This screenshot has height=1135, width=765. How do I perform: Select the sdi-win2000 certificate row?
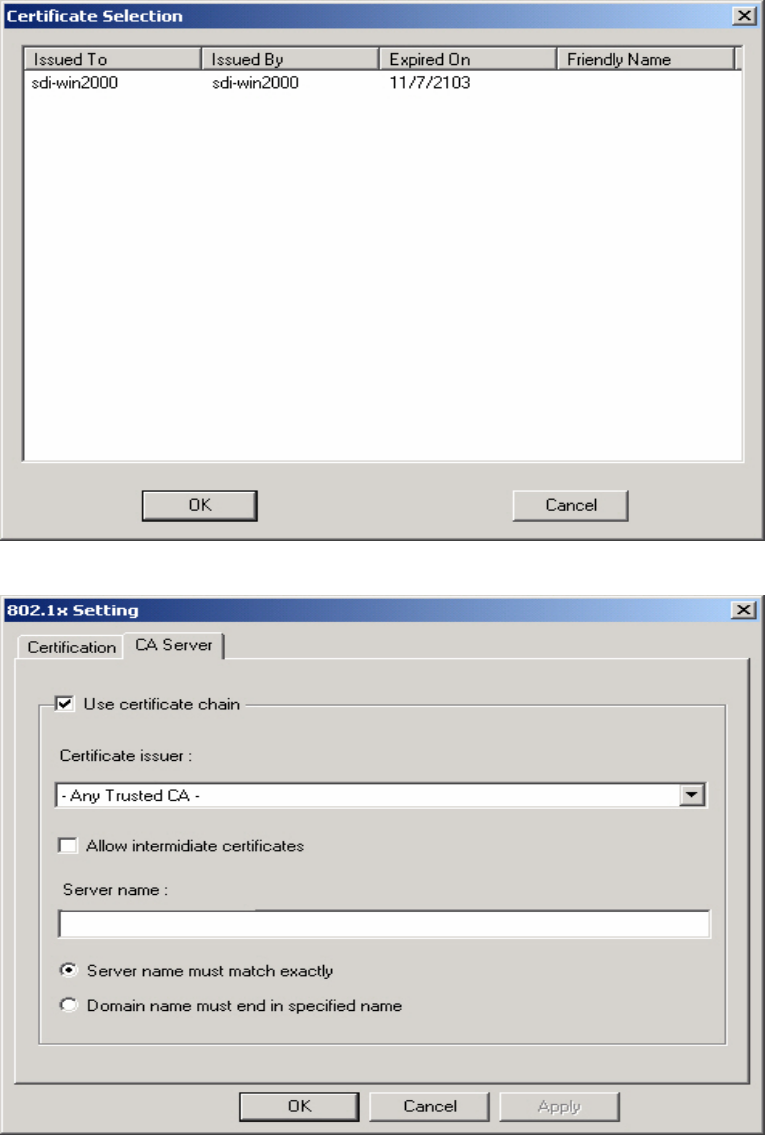(x=382, y=83)
